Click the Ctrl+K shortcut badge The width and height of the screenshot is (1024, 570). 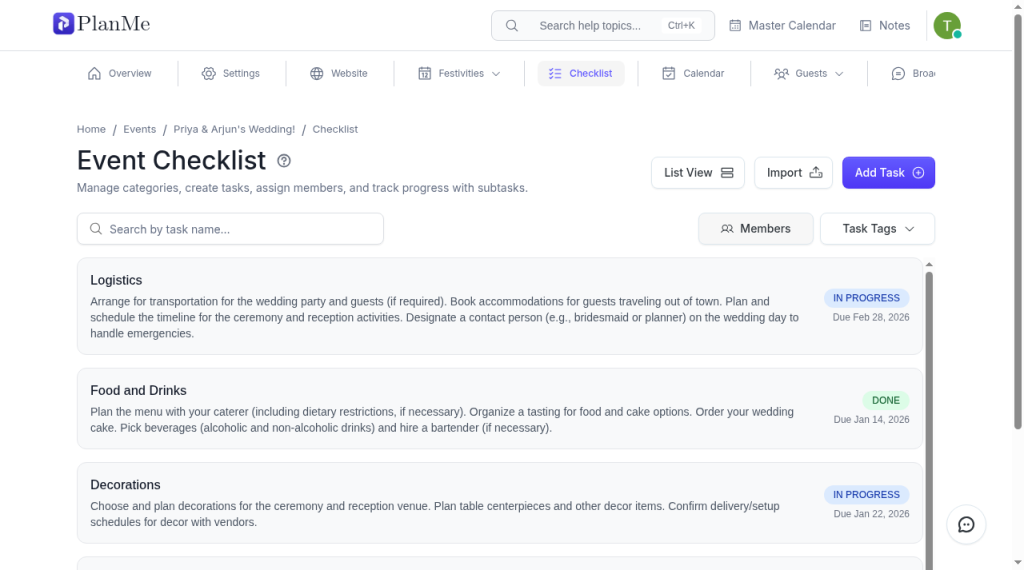point(680,25)
